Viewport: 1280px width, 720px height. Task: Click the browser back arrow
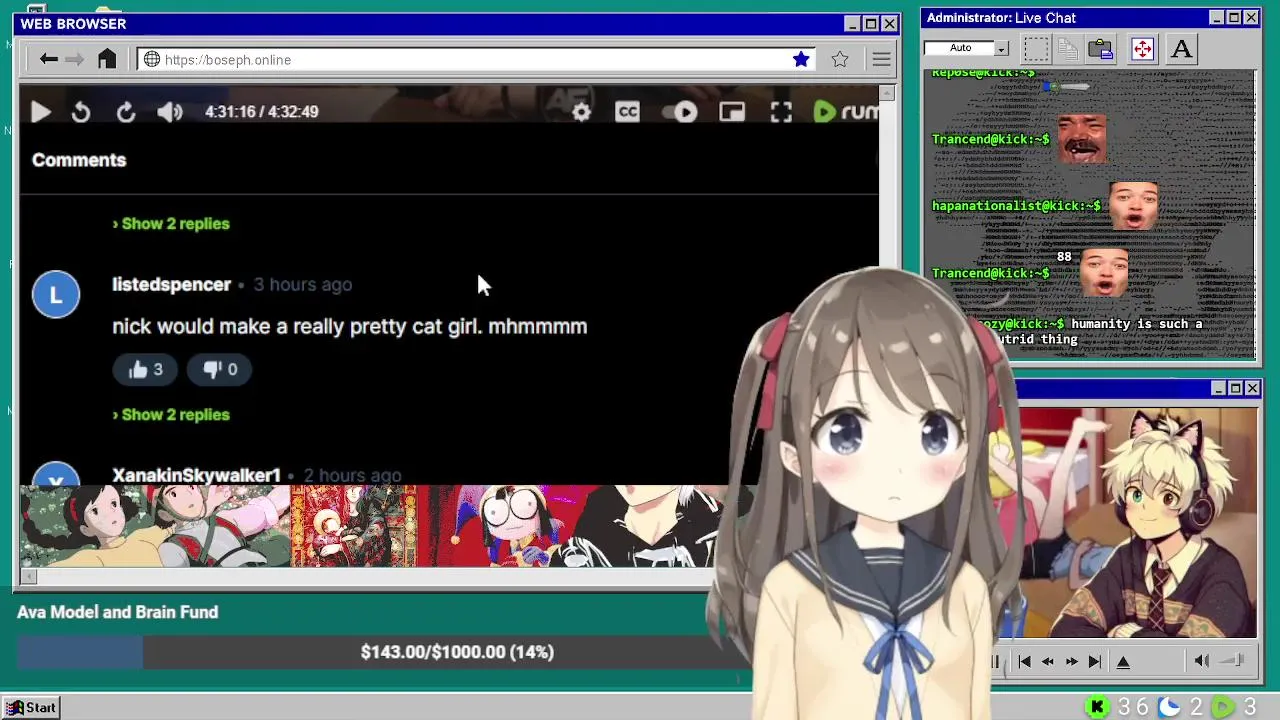(48, 60)
